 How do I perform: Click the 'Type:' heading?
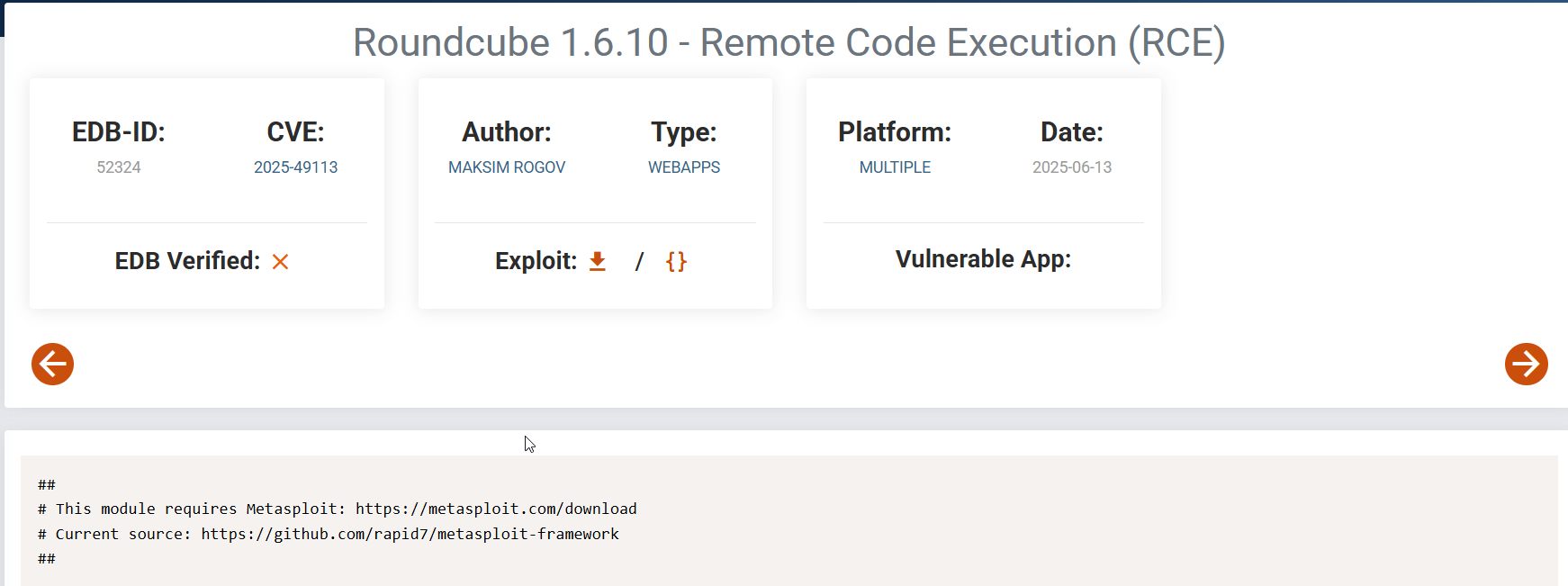point(684,132)
